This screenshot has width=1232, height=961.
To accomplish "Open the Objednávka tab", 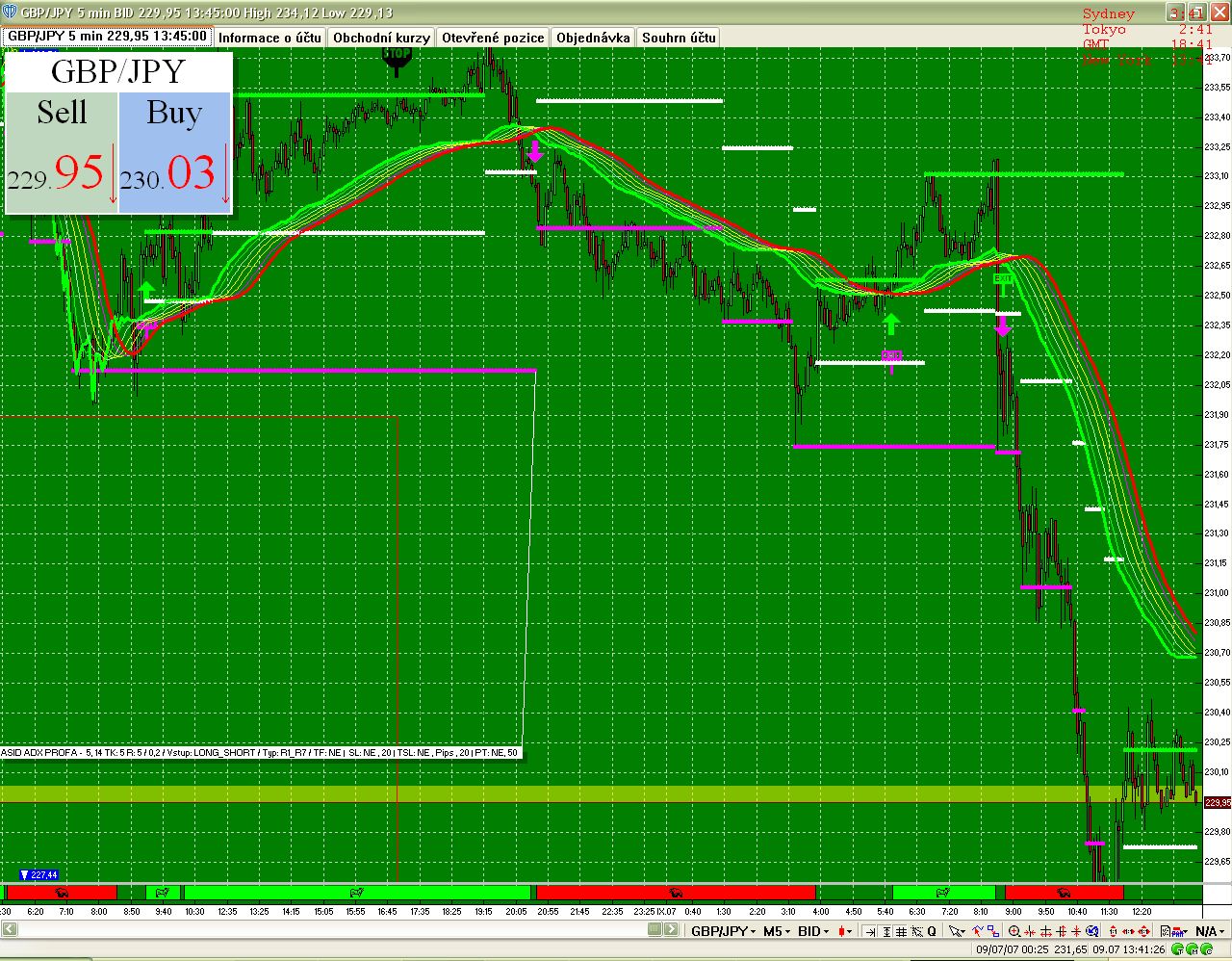I will point(593,38).
